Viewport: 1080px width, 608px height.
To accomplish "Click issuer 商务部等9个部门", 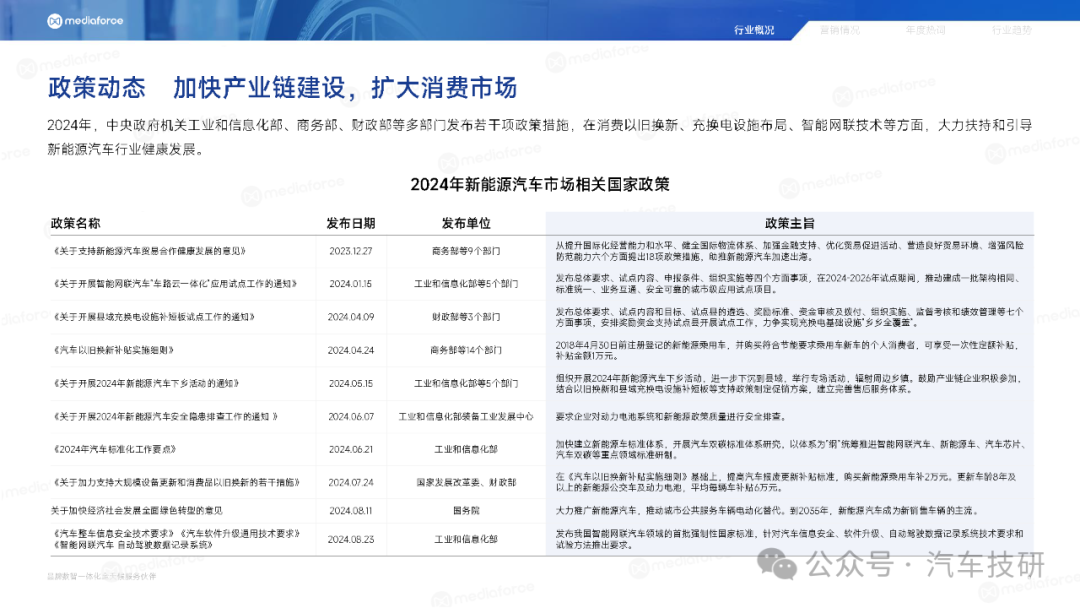I will [x=466, y=251].
